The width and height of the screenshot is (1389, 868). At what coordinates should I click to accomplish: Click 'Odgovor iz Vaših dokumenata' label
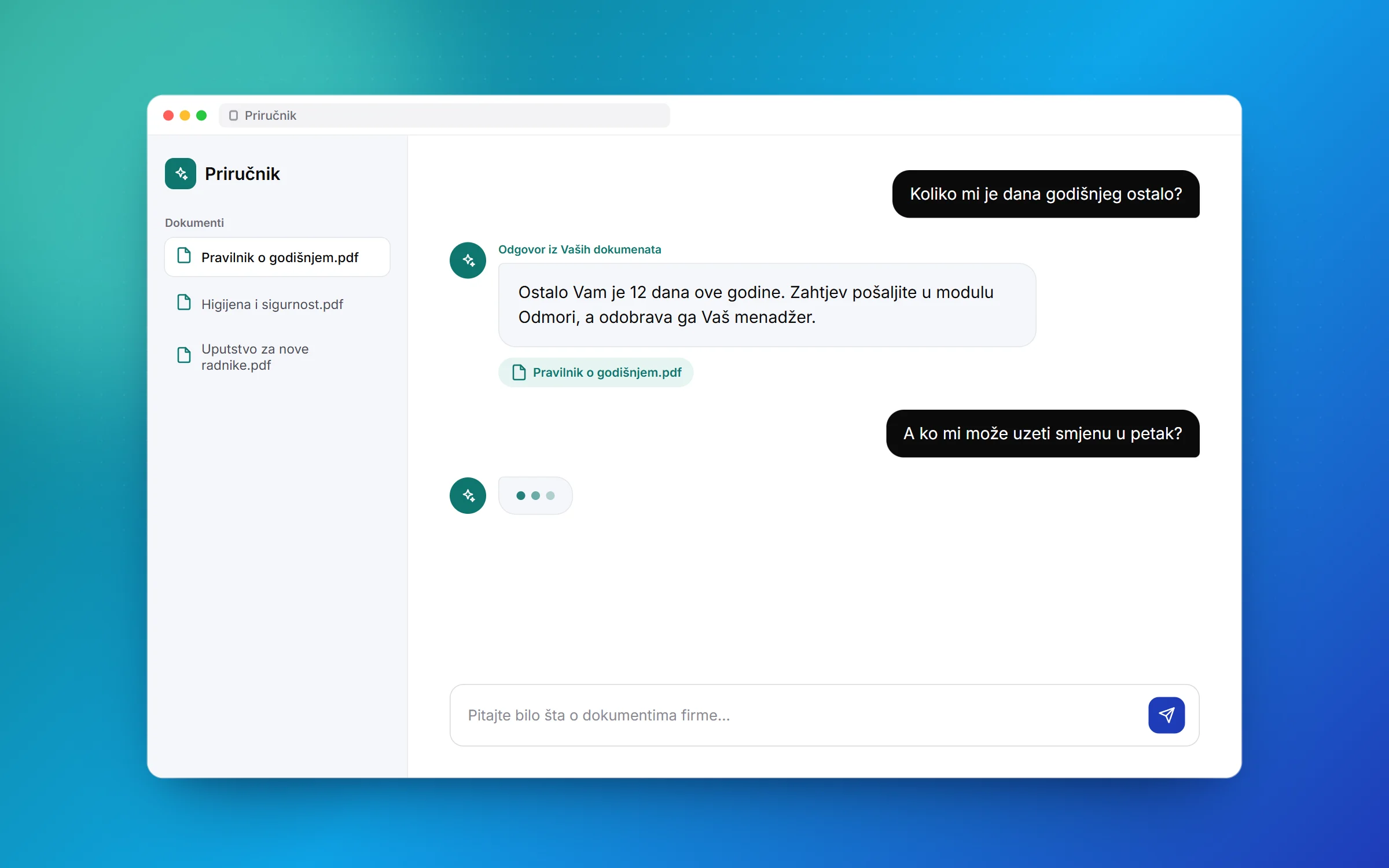(579, 249)
